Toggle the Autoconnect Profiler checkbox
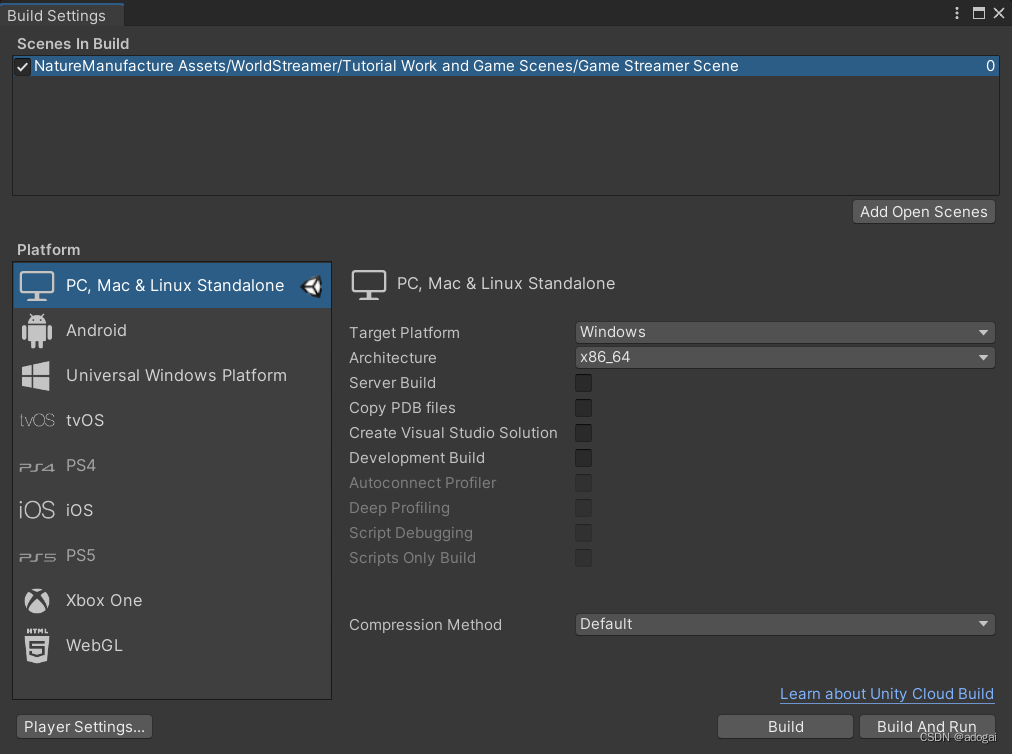The height and width of the screenshot is (754, 1012). pos(583,483)
